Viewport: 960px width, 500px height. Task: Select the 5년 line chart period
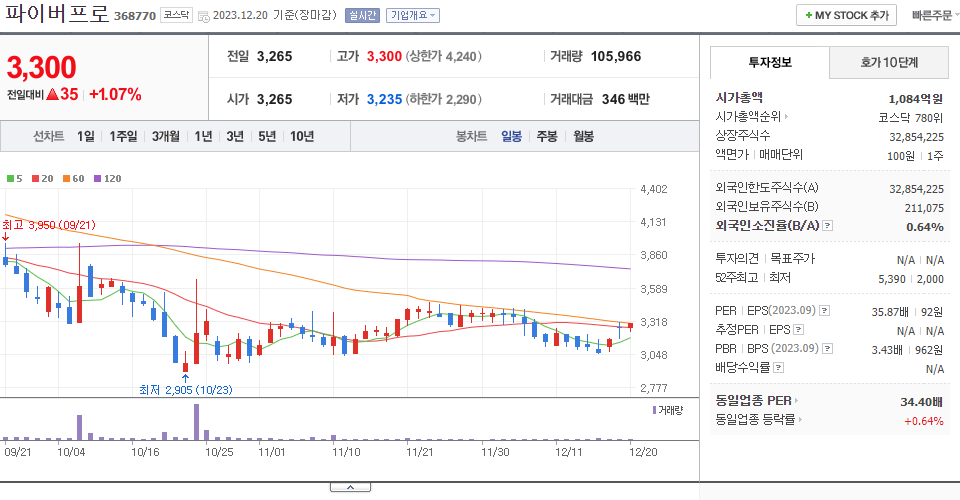click(x=267, y=136)
